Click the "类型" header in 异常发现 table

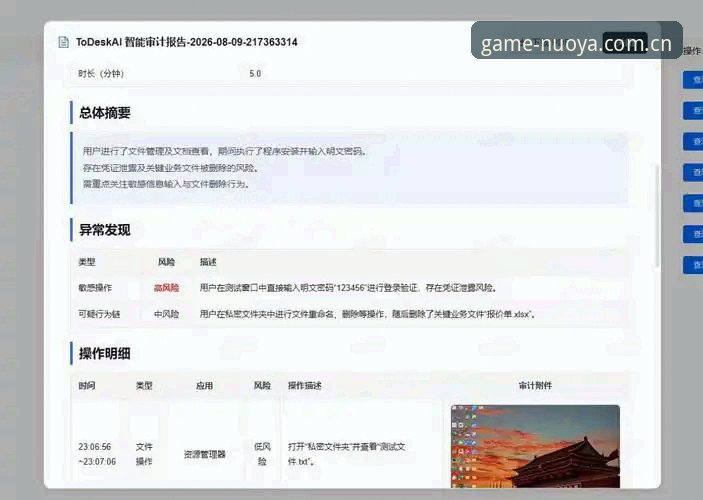[87, 262]
